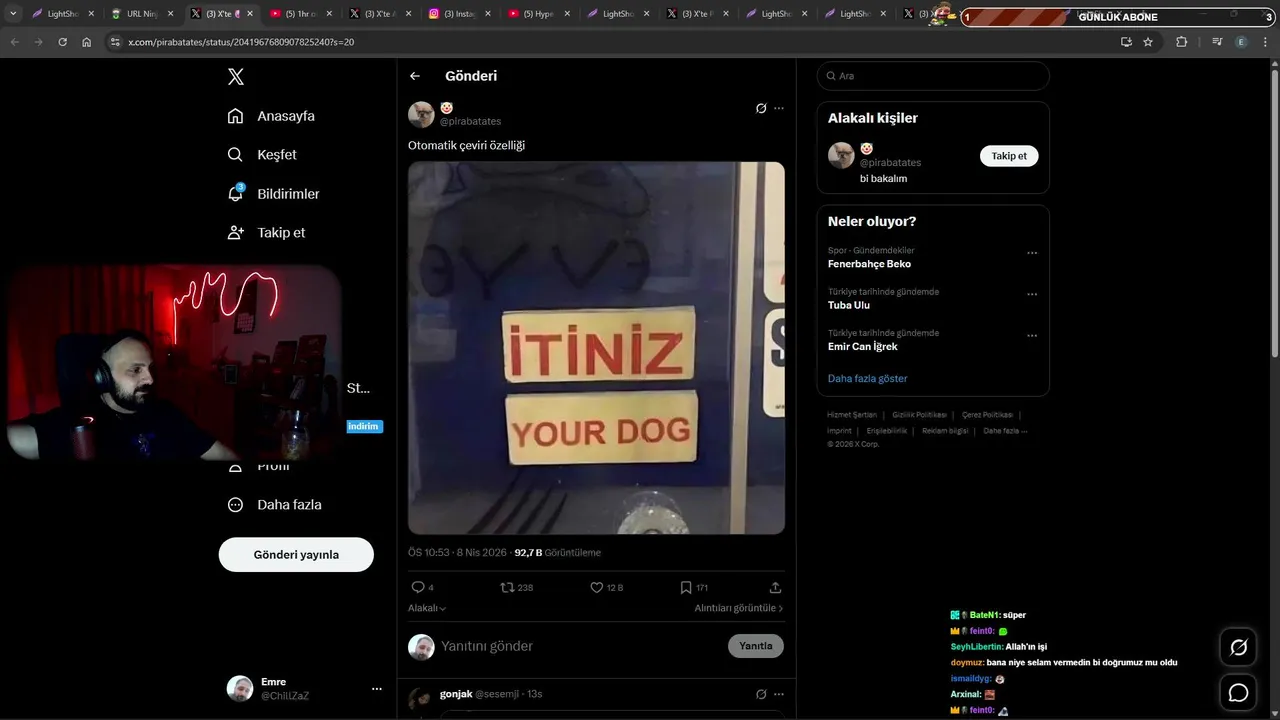The height and width of the screenshot is (720, 1280).
Task: Open the floating messages chat button
Action: click(1238, 692)
